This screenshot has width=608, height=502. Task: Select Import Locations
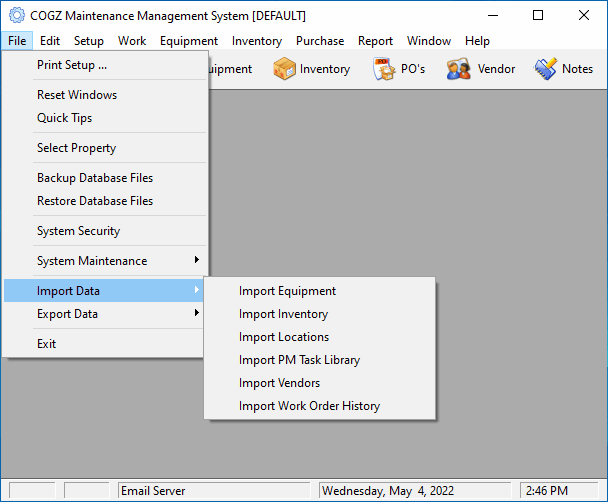pyautogui.click(x=320, y=337)
